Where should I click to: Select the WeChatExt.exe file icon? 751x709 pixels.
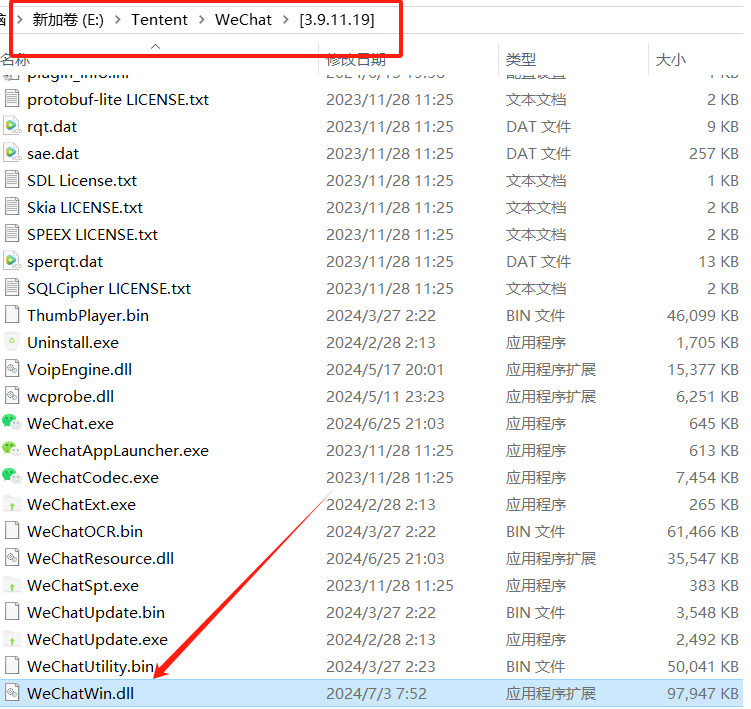point(12,504)
